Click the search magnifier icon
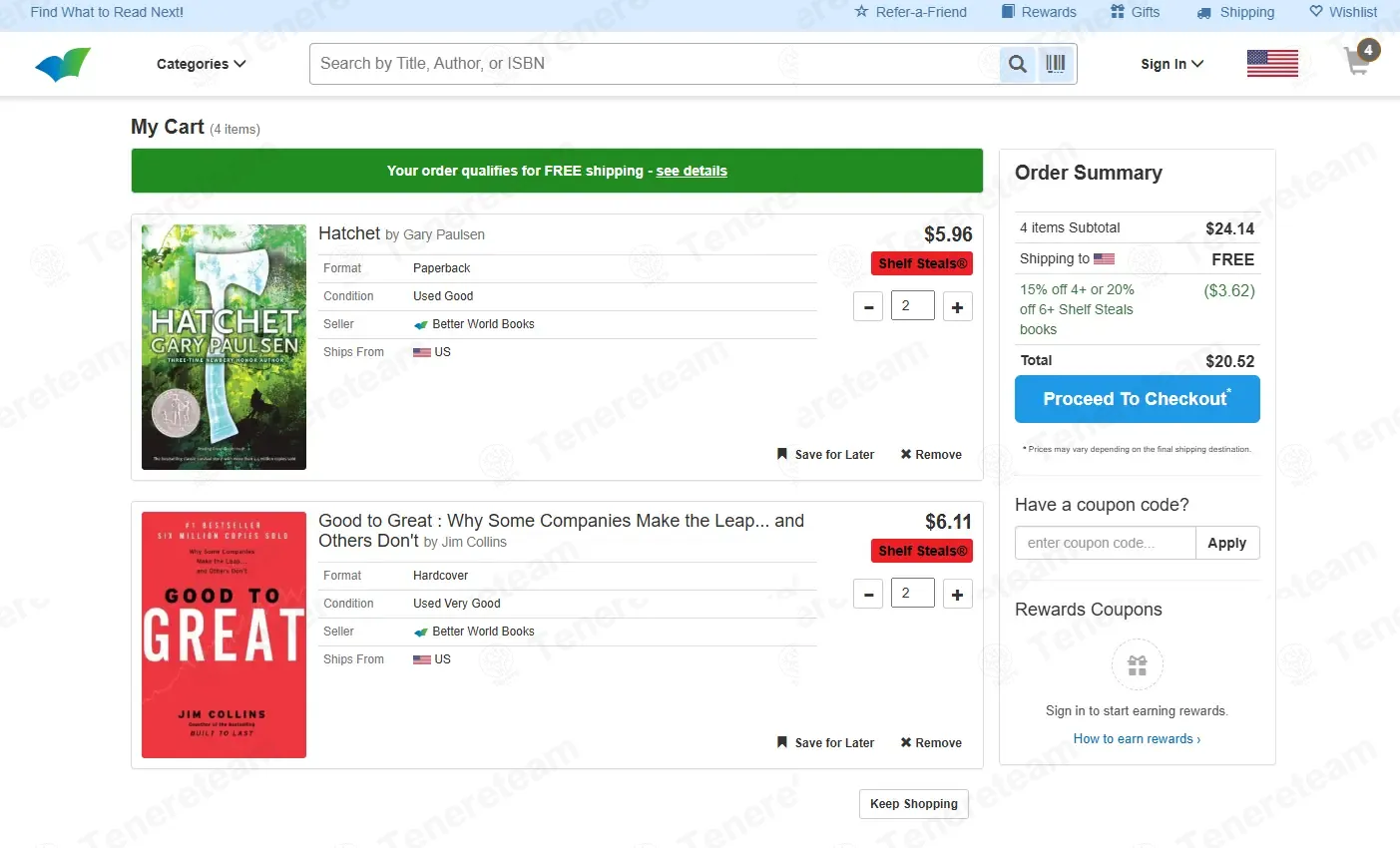The image size is (1400, 848). coord(1018,64)
